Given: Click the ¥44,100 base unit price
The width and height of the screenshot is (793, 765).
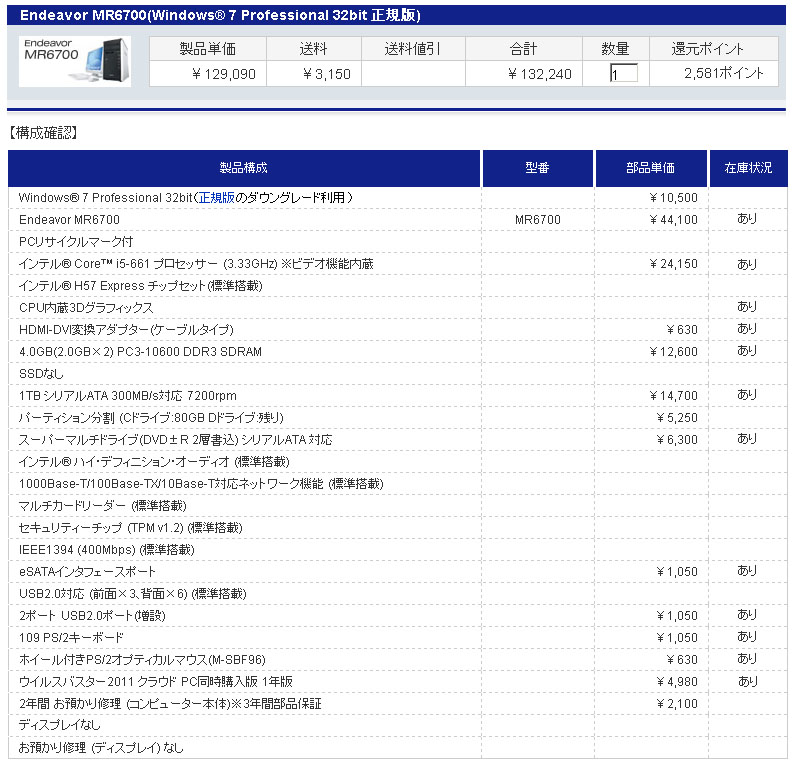Looking at the screenshot, I should tap(674, 220).
